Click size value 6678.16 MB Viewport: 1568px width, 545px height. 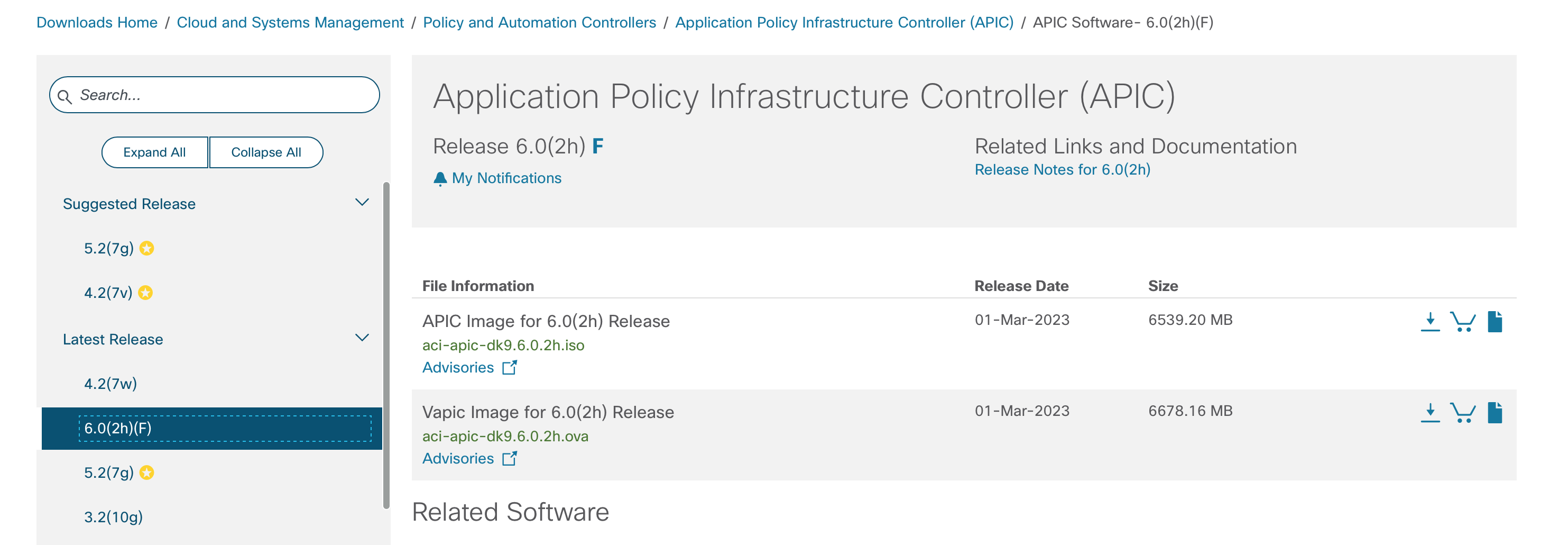point(1190,411)
